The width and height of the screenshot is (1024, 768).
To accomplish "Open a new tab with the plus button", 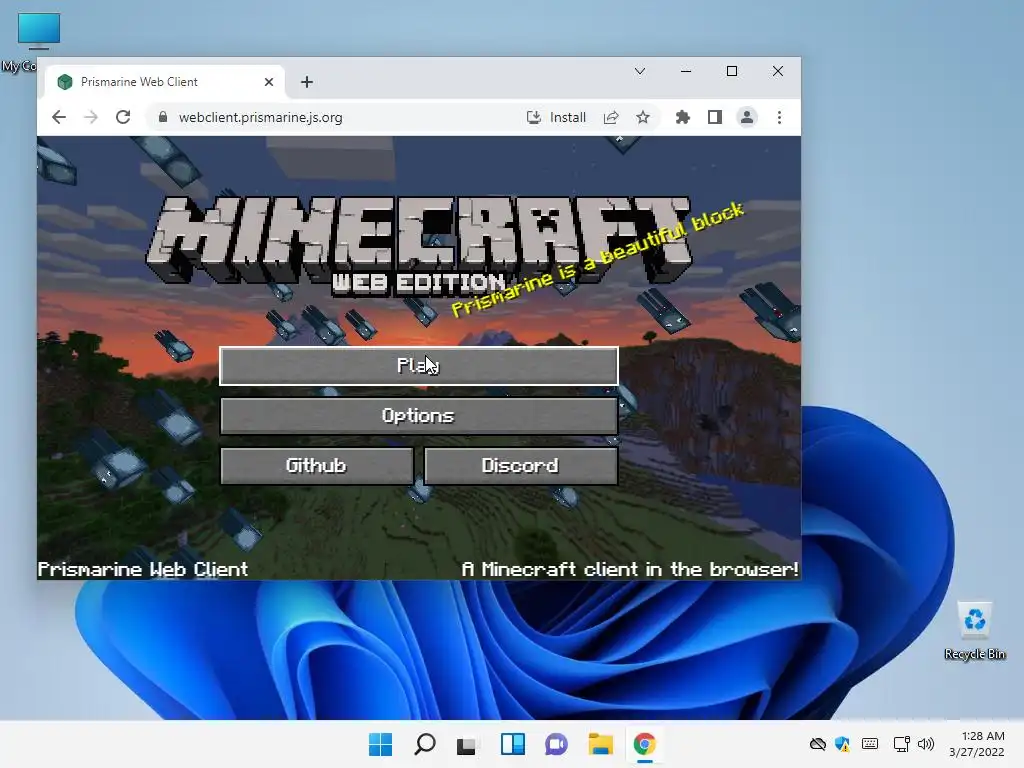I will click(x=307, y=82).
